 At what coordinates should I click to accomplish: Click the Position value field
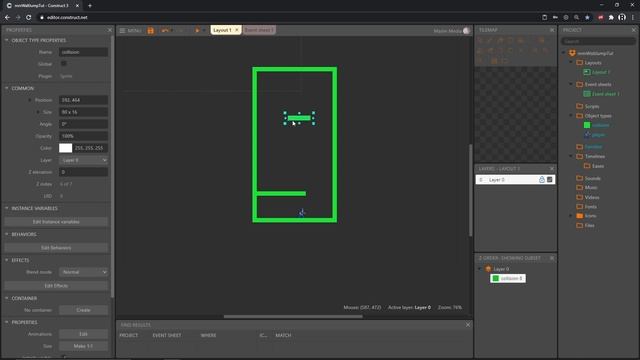click(84, 100)
